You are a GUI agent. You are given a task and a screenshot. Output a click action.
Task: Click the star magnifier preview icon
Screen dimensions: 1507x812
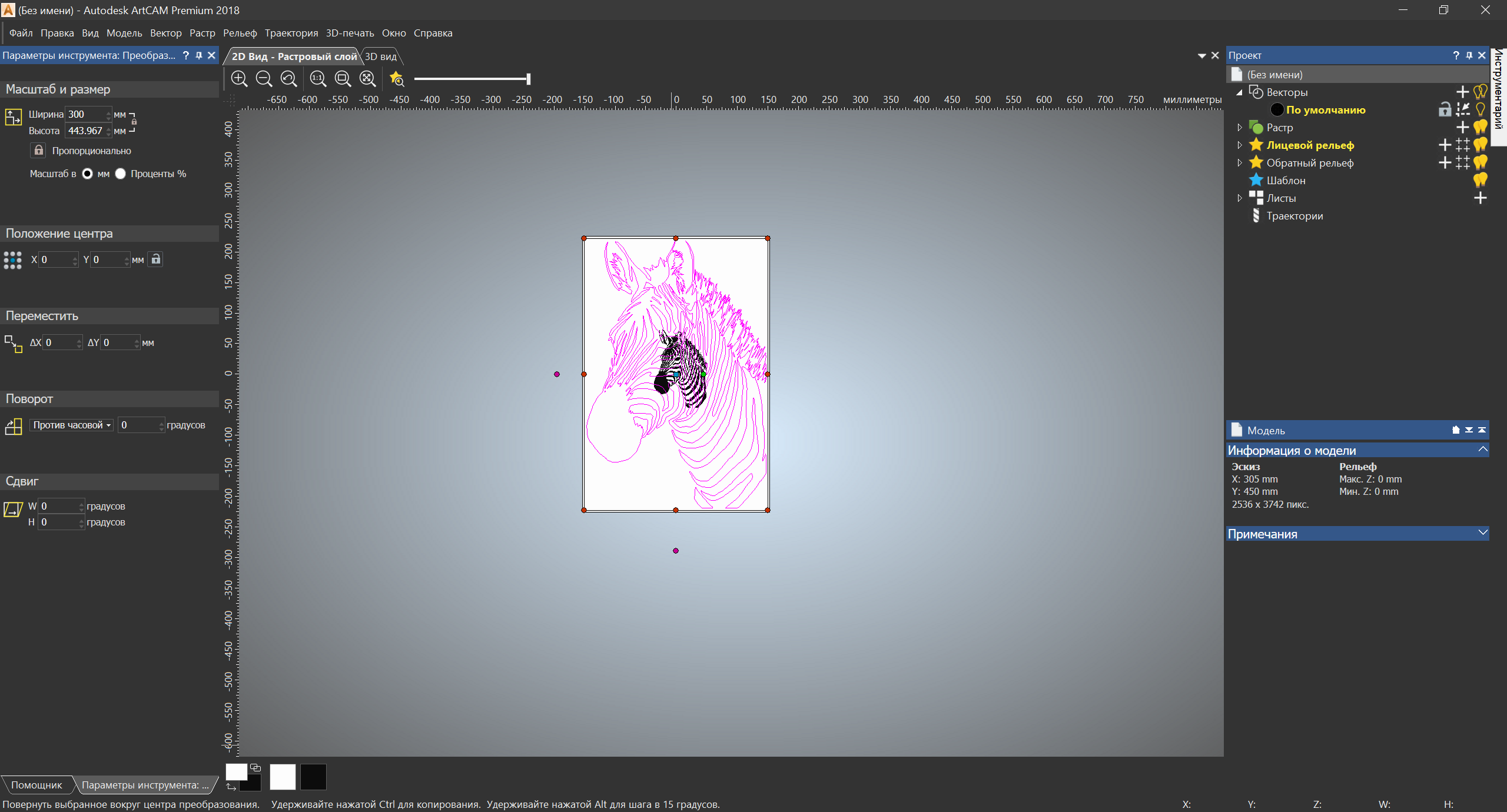[x=397, y=78]
